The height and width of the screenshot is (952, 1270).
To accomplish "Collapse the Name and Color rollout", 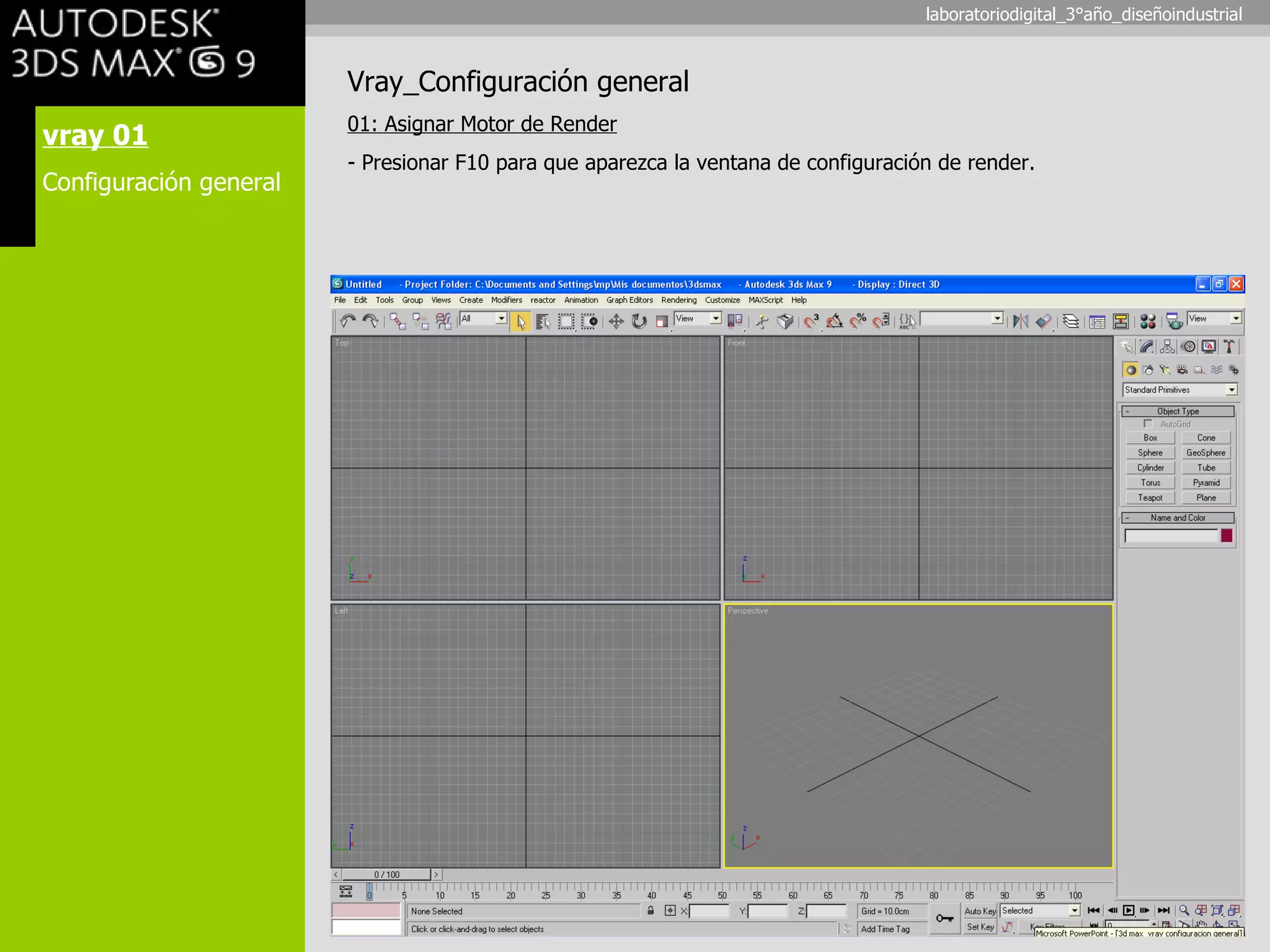I will (1178, 518).
